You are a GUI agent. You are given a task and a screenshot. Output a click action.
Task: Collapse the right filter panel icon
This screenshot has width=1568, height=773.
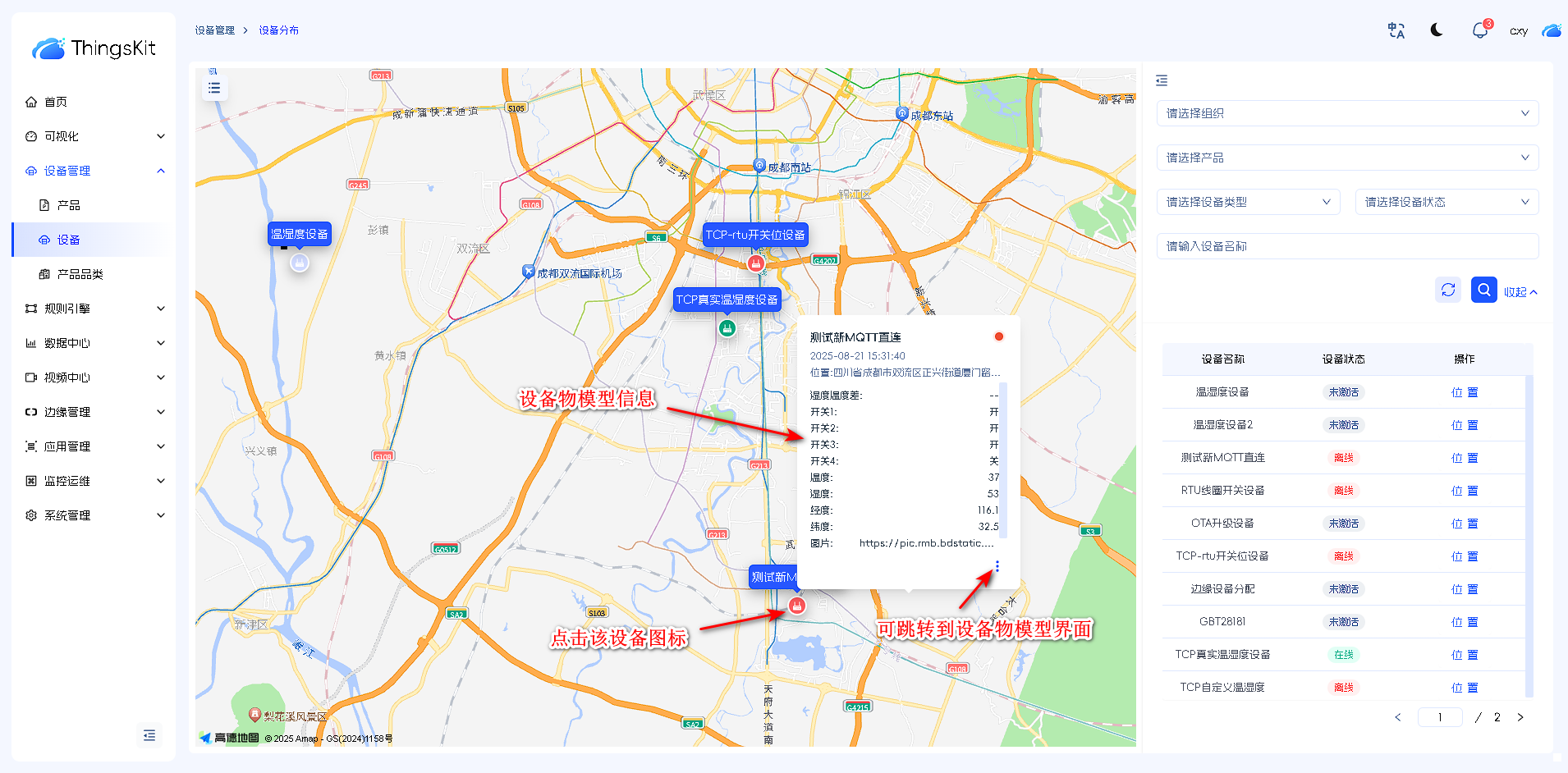tap(1162, 80)
